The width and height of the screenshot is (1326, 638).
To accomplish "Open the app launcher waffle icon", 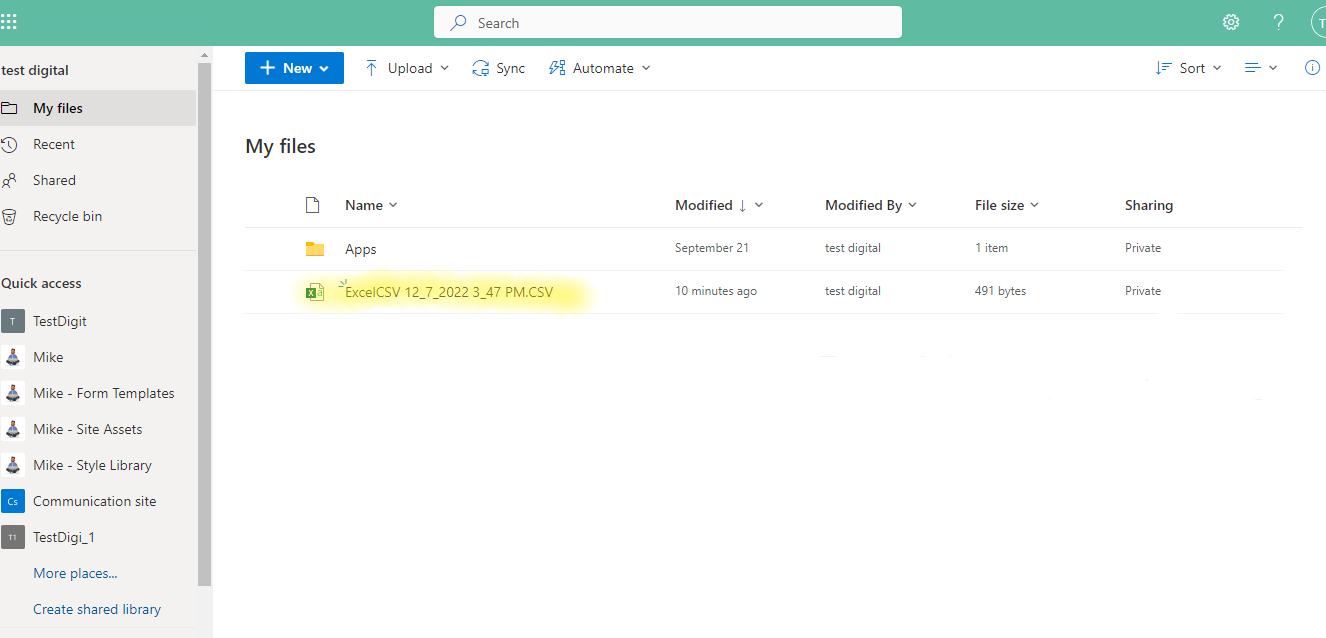I will 9,22.
